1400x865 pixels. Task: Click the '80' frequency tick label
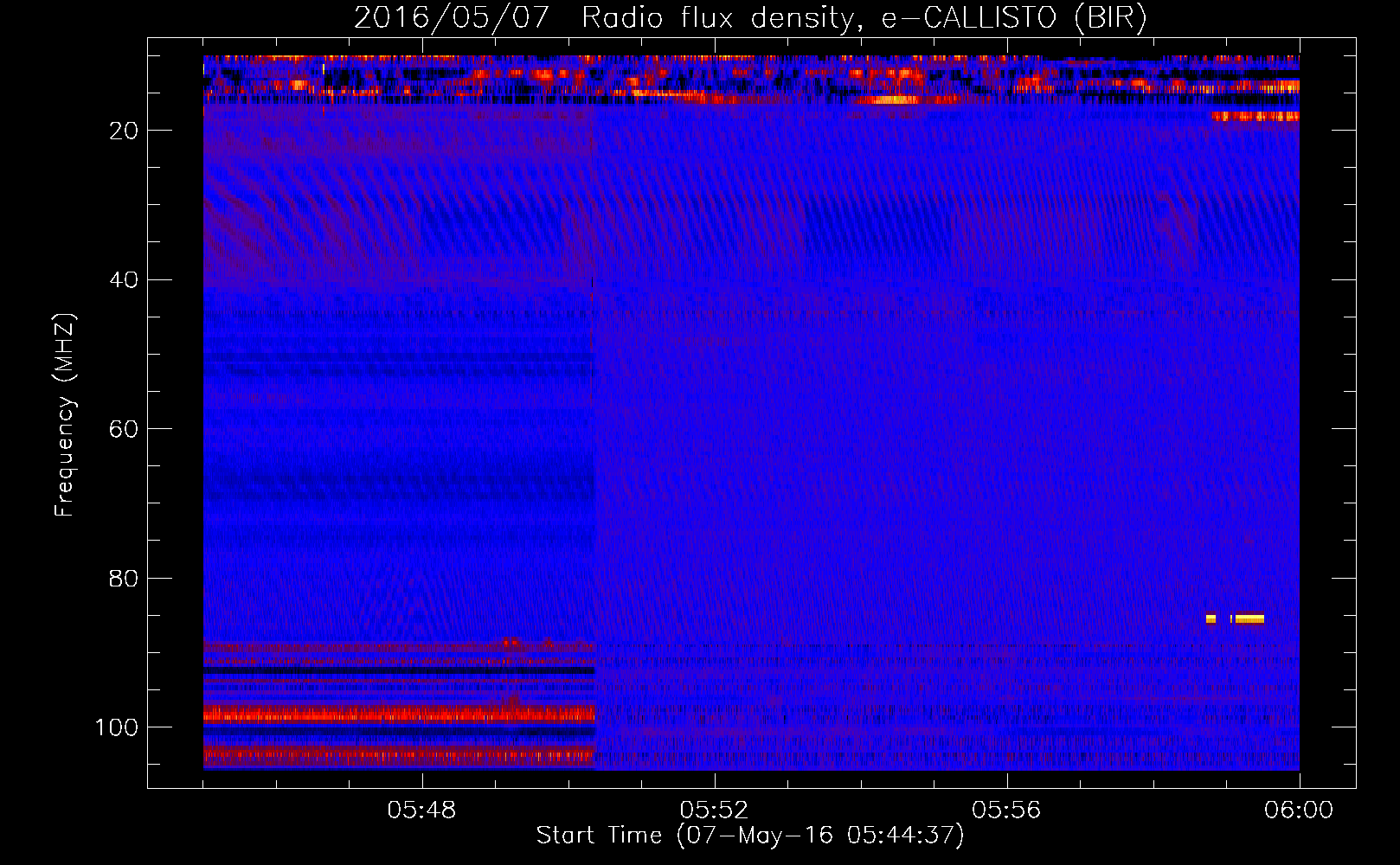click(124, 578)
